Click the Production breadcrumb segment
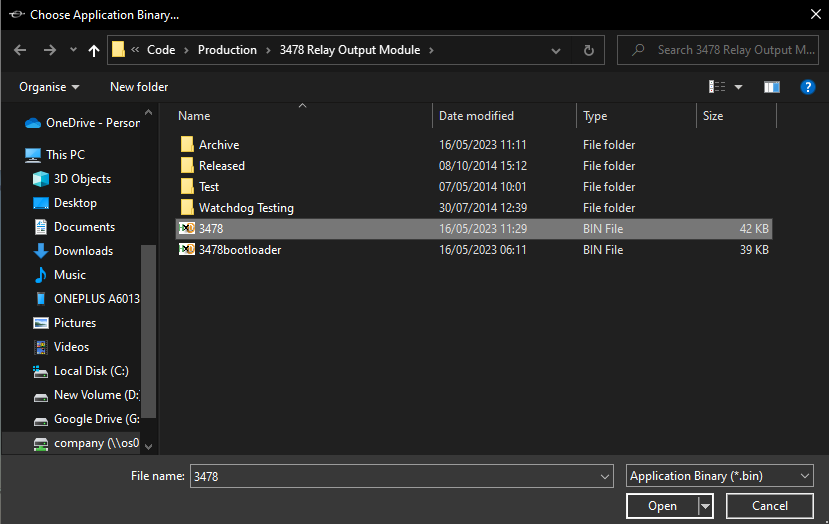This screenshot has height=524, width=829. point(227,50)
